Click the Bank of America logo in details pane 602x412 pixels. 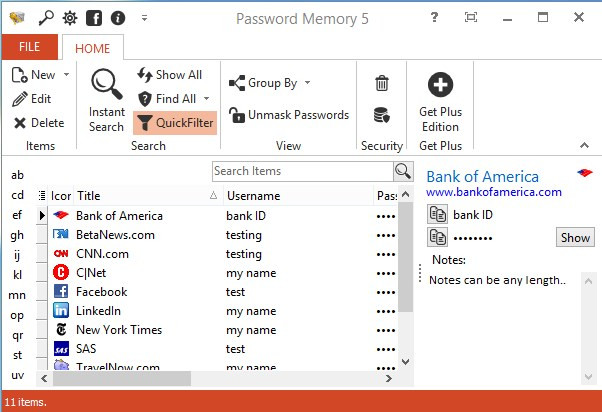point(585,173)
